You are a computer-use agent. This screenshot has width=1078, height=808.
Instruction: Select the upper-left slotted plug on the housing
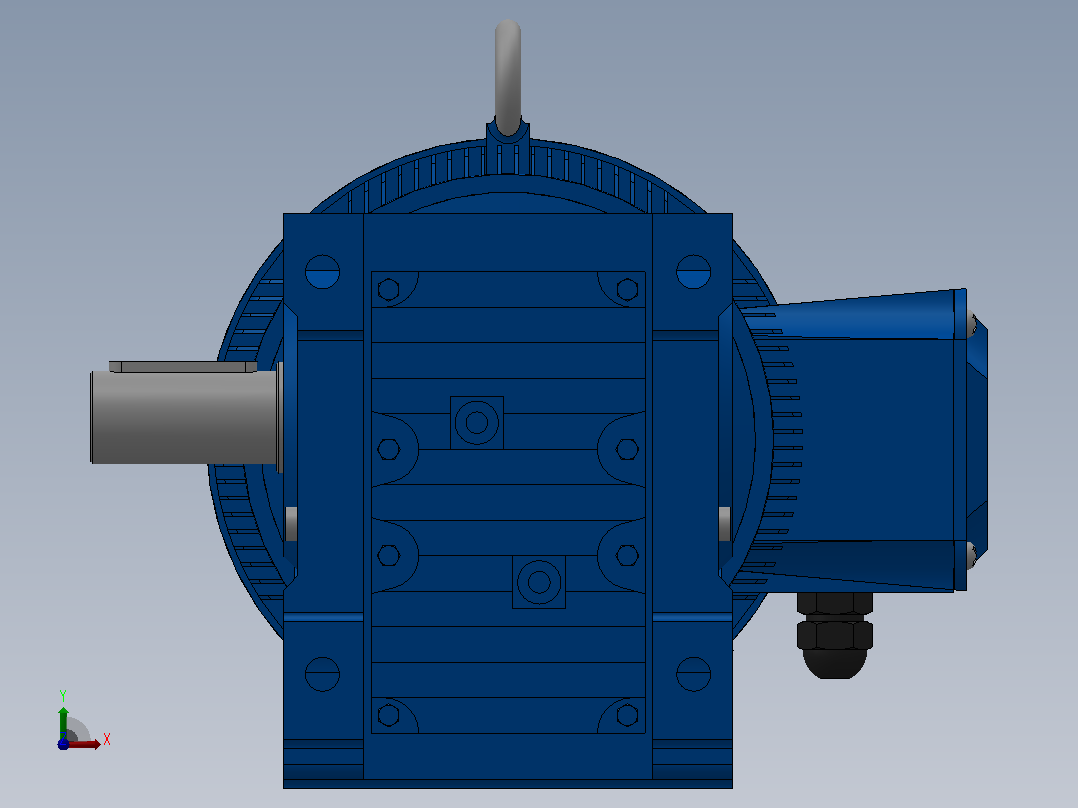(322, 272)
